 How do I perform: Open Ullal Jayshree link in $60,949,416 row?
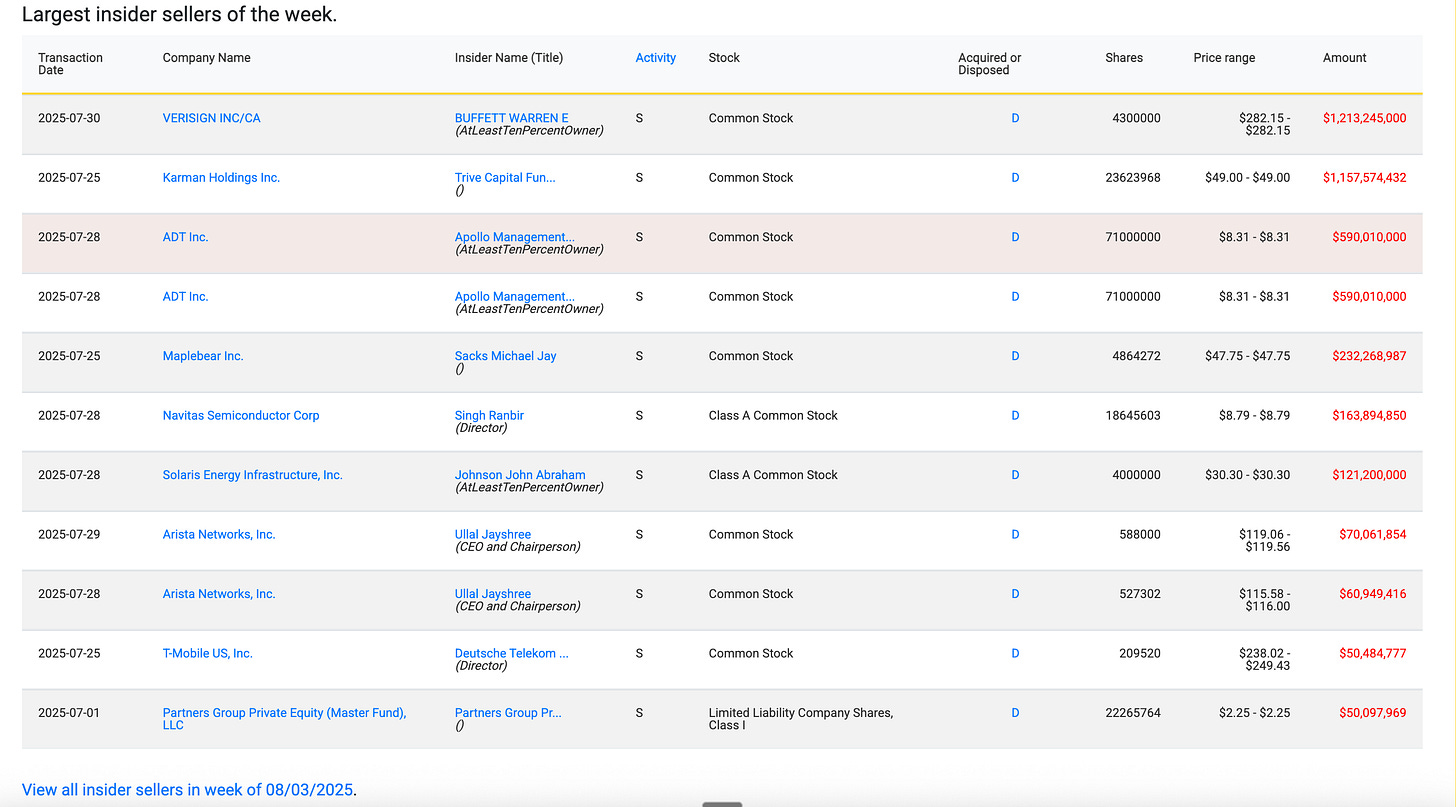(x=493, y=594)
